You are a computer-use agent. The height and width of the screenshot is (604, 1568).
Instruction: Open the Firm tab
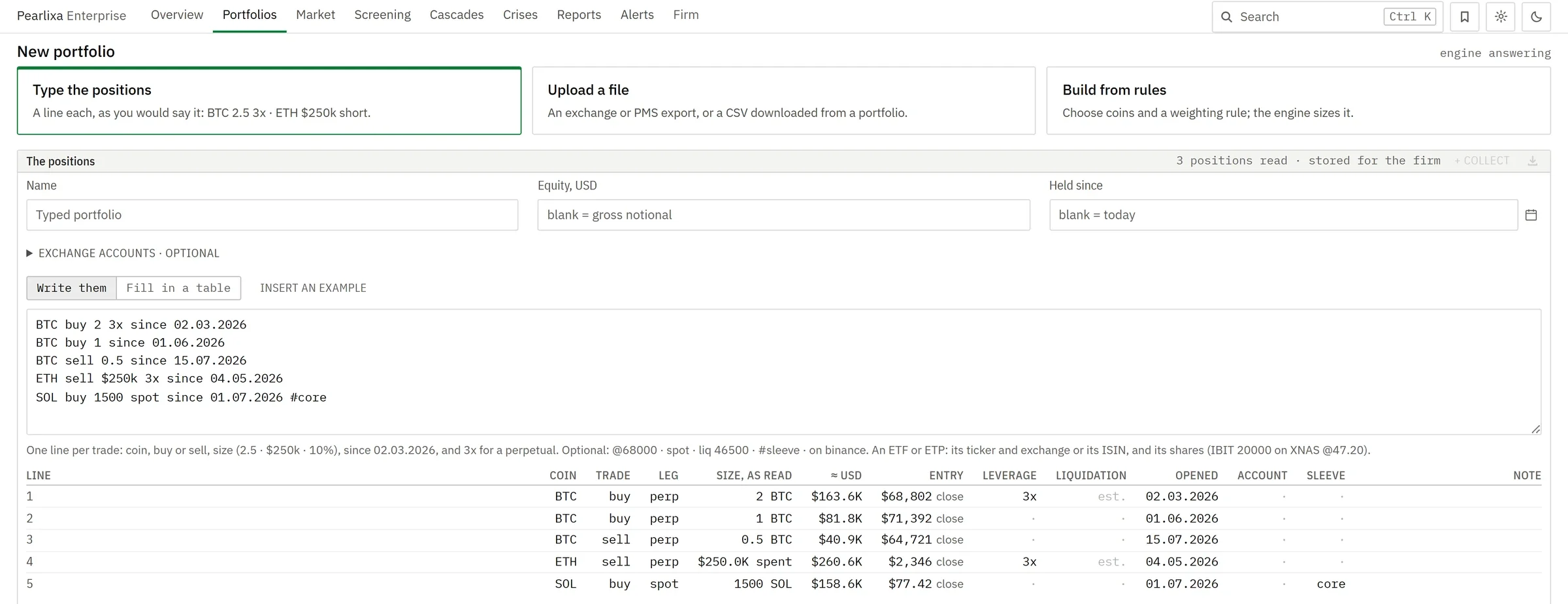tap(686, 15)
